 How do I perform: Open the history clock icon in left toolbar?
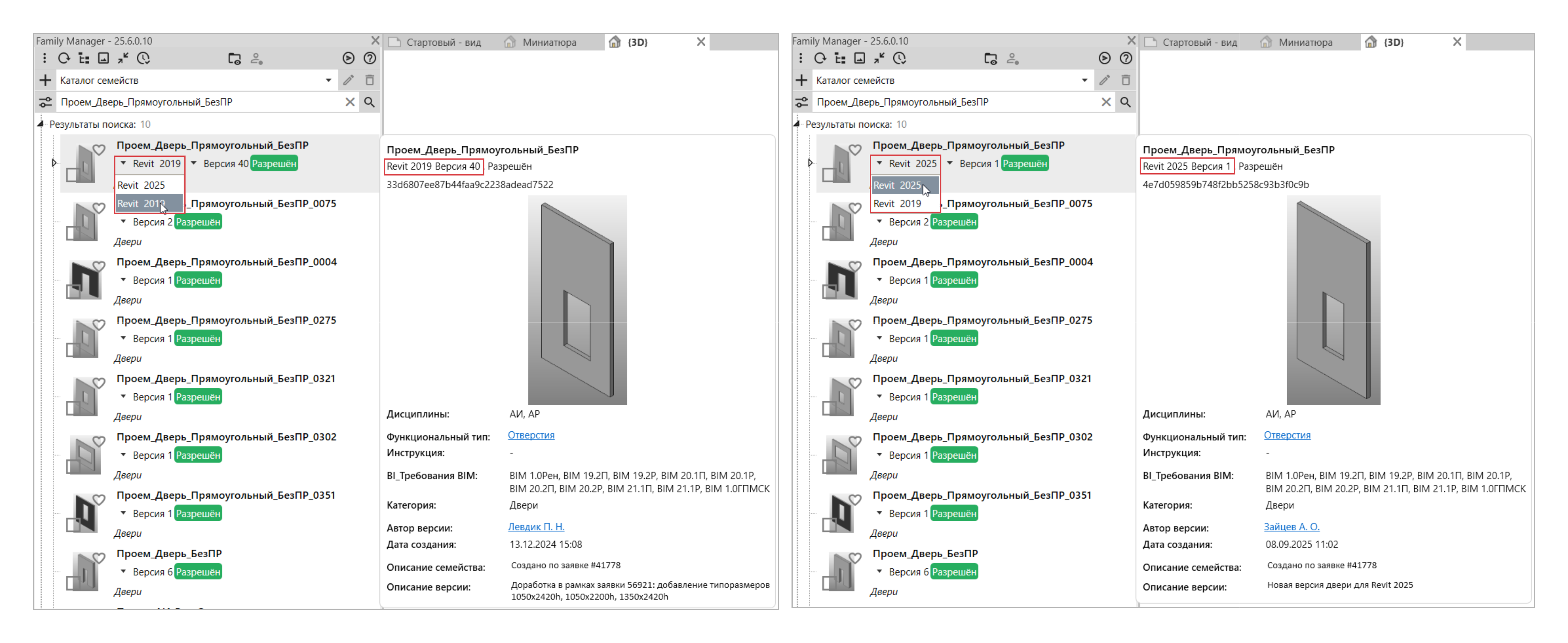pyautogui.click(x=144, y=58)
